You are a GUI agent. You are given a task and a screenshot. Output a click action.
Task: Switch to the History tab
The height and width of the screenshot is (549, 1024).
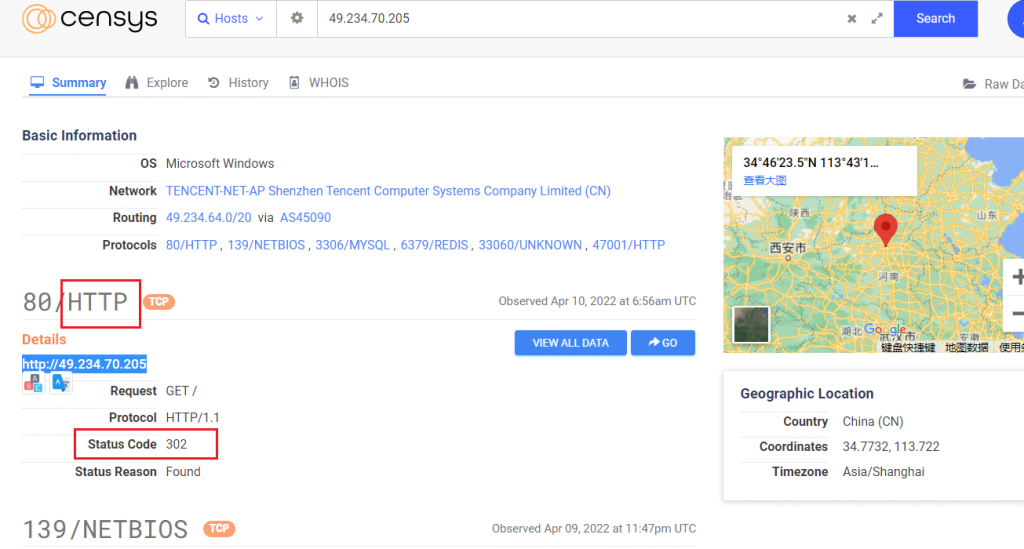pos(238,83)
